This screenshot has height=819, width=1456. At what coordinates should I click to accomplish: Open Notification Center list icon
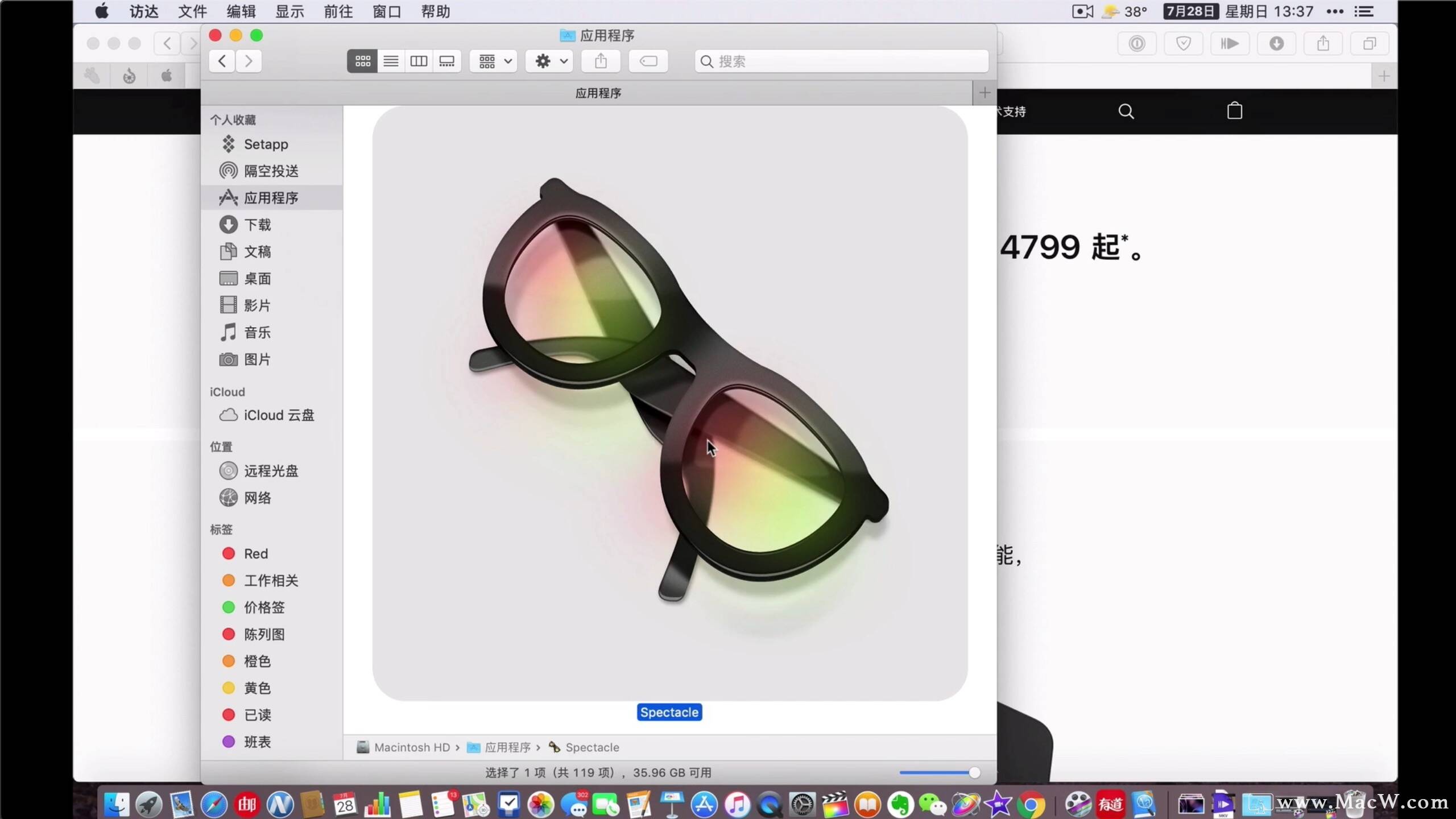point(1364,11)
